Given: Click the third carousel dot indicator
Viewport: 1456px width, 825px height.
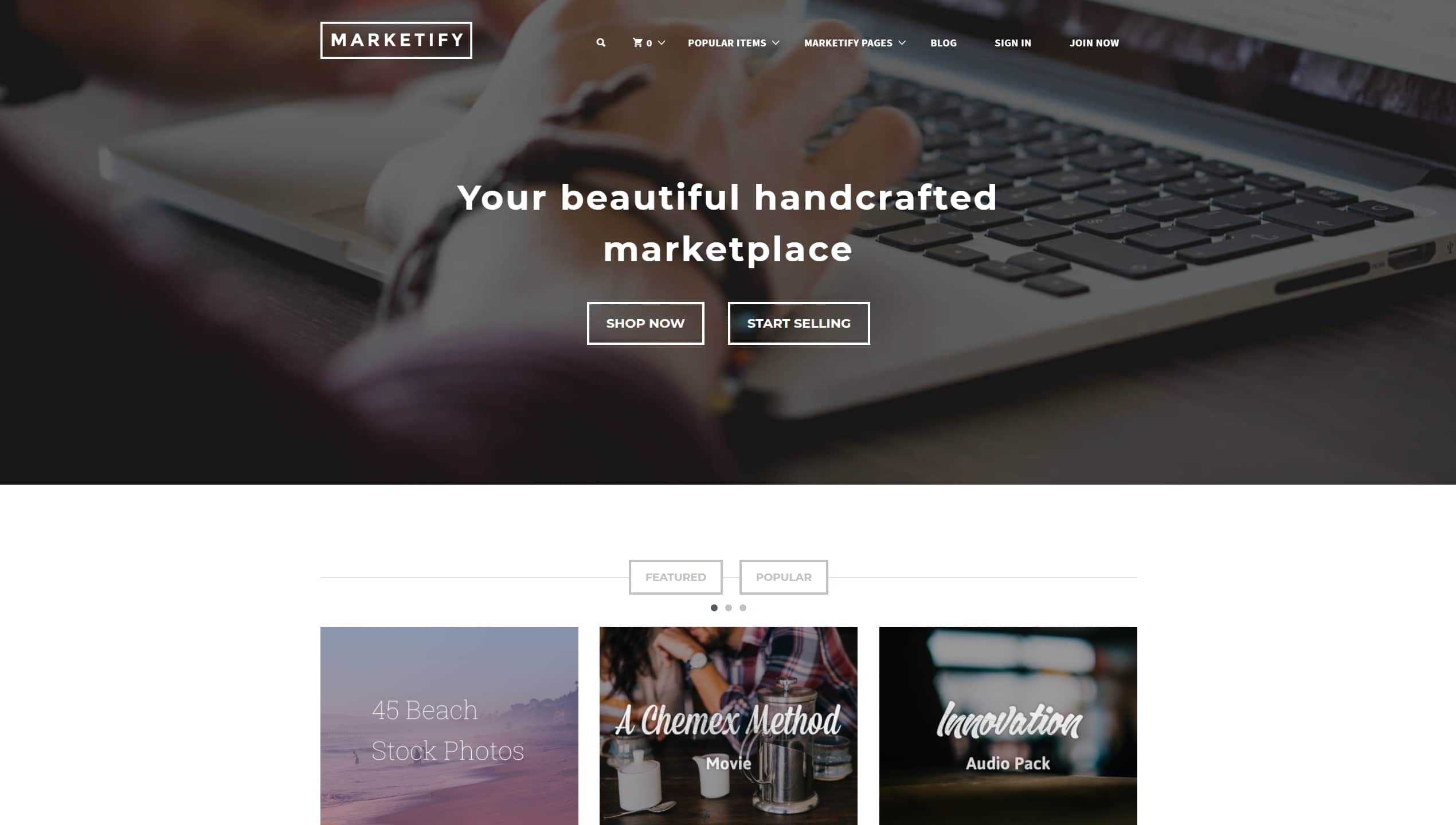Looking at the screenshot, I should [x=742, y=607].
